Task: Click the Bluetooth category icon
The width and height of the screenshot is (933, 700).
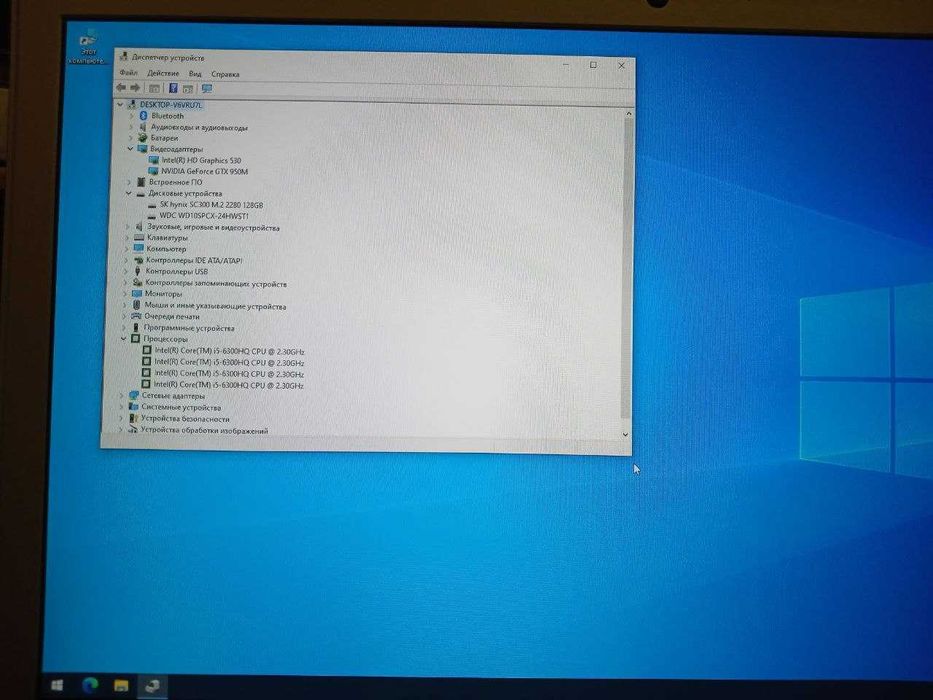Action: click(x=143, y=115)
